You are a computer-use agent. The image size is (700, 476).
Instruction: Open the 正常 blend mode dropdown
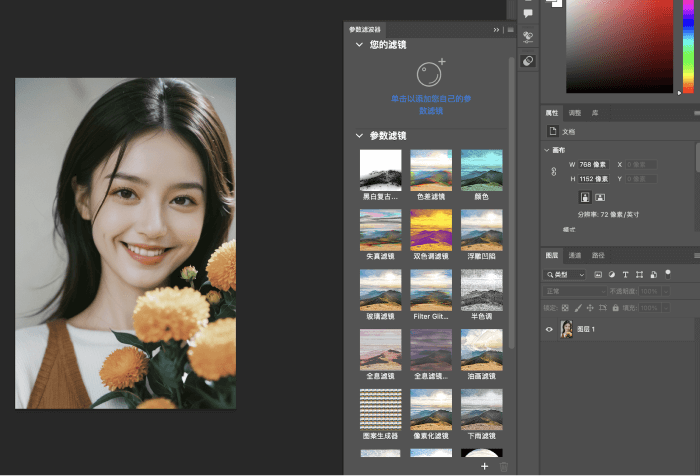[575, 291]
